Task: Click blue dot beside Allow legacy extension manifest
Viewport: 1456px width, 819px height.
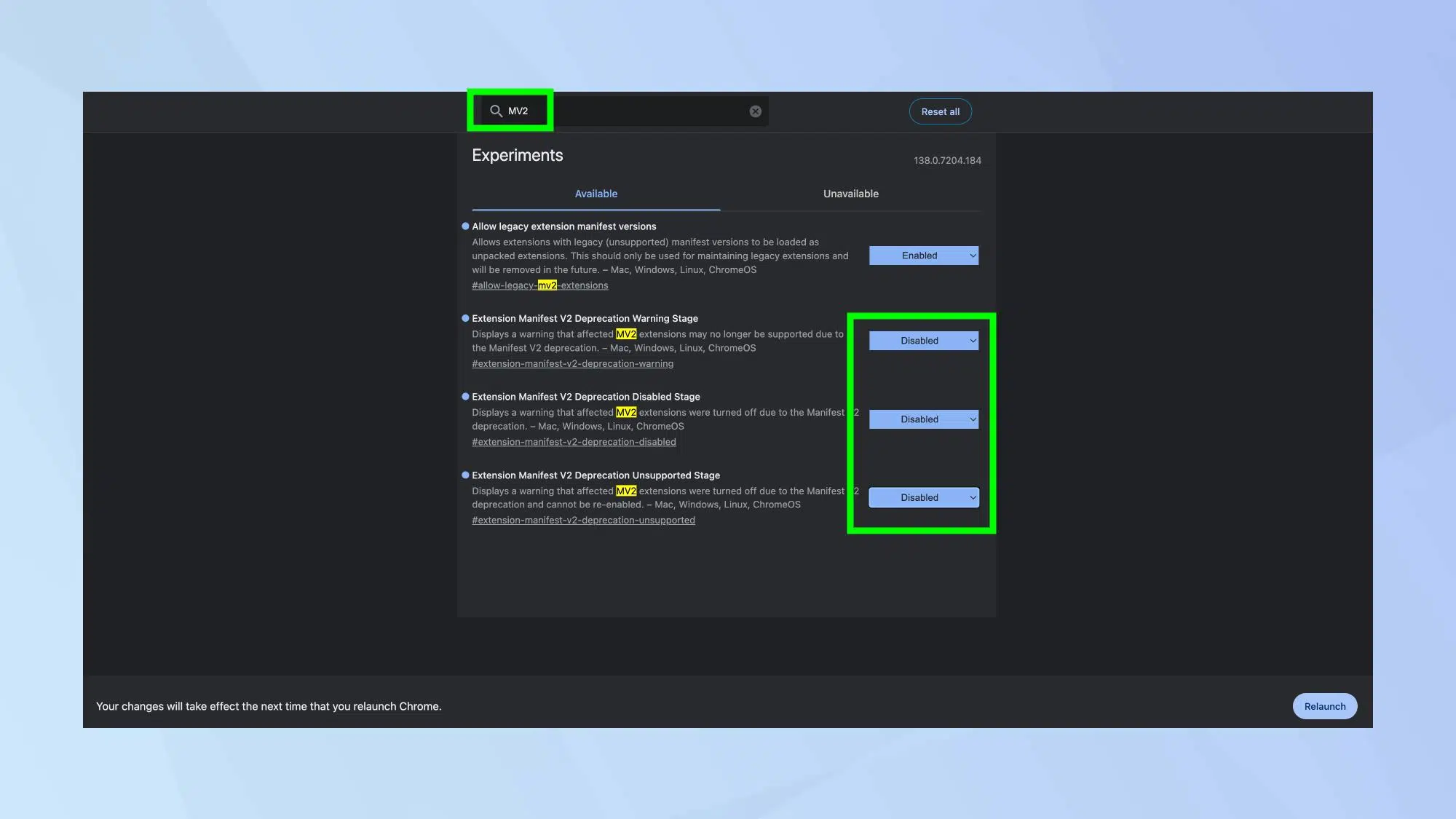Action: click(465, 226)
